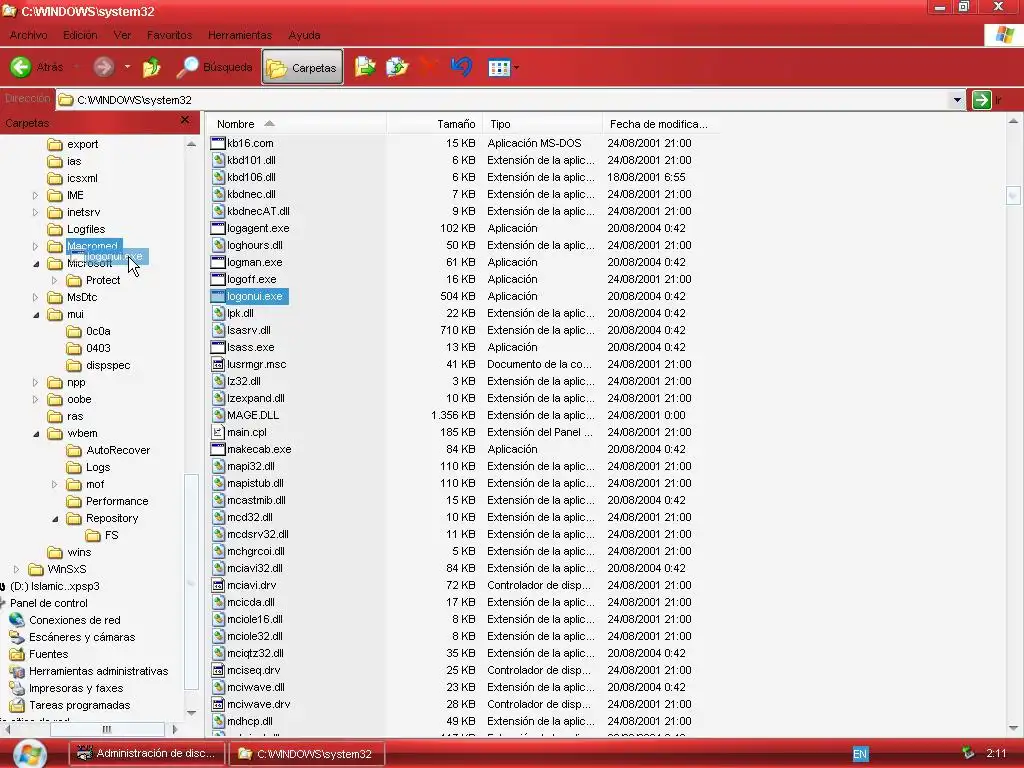Click the folder tree vertical scrollbar thumb
This screenshot has height=768, width=1024.
(191, 581)
